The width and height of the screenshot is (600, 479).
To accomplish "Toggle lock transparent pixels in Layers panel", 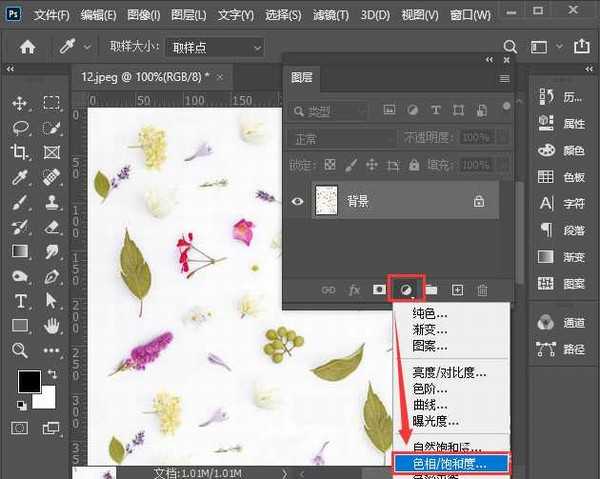I will tap(331, 164).
